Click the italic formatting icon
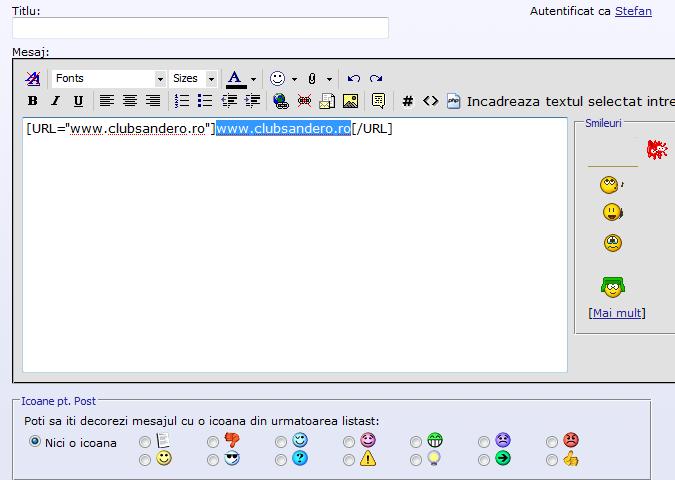 (55, 101)
